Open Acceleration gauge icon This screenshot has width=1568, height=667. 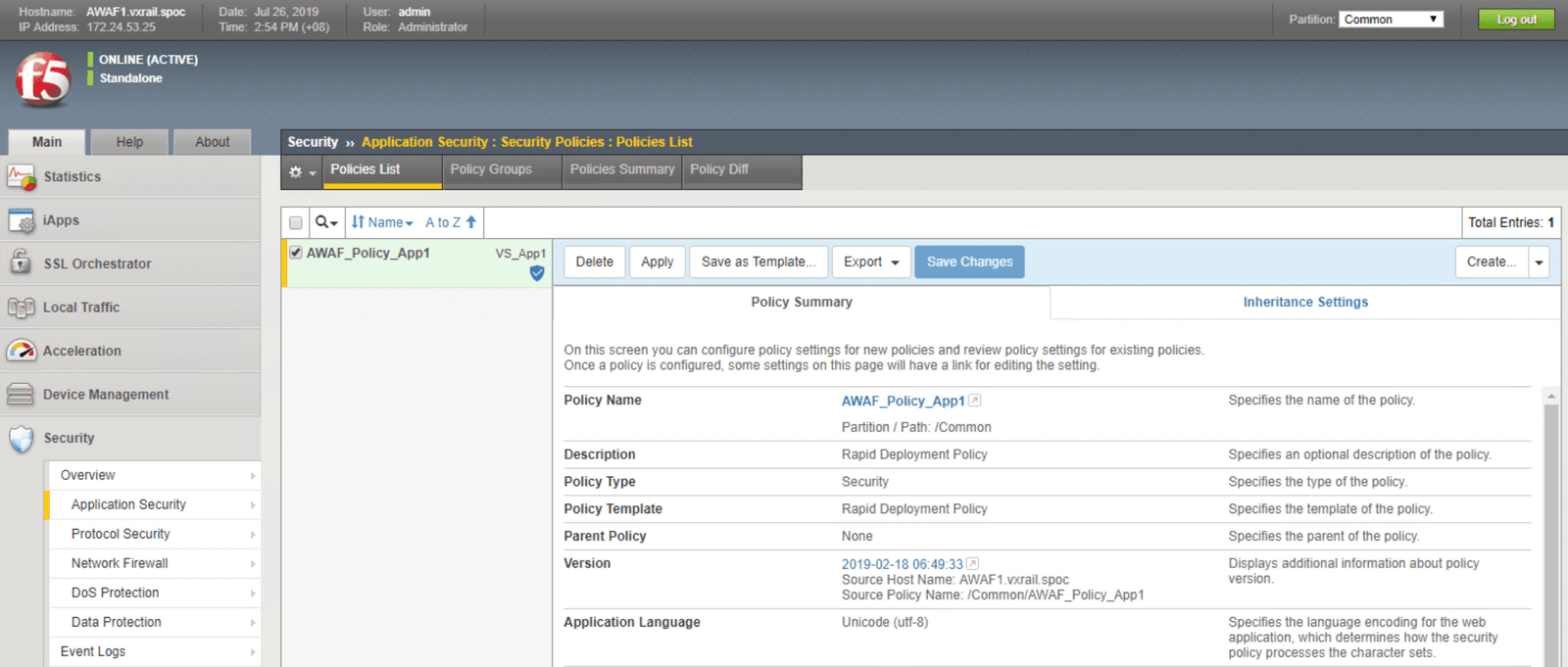[x=22, y=351]
